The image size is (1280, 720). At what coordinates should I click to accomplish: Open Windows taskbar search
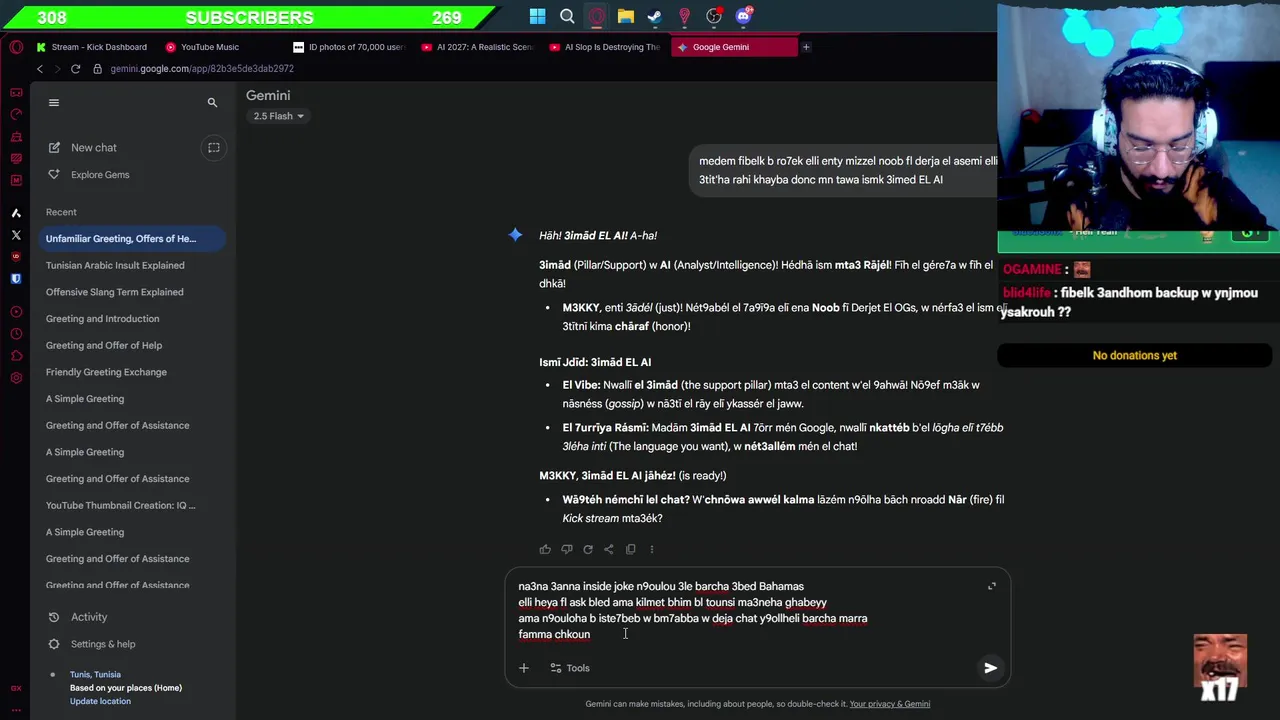coord(567,16)
